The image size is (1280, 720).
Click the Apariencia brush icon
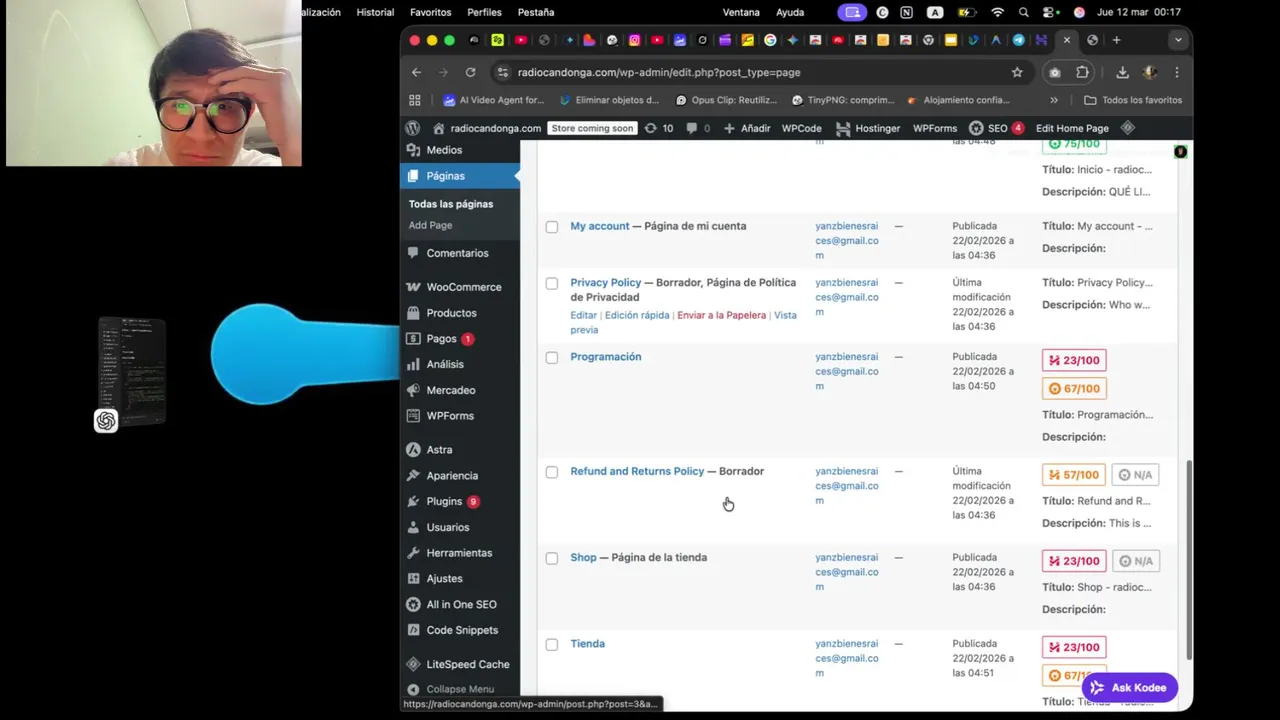pyautogui.click(x=413, y=476)
